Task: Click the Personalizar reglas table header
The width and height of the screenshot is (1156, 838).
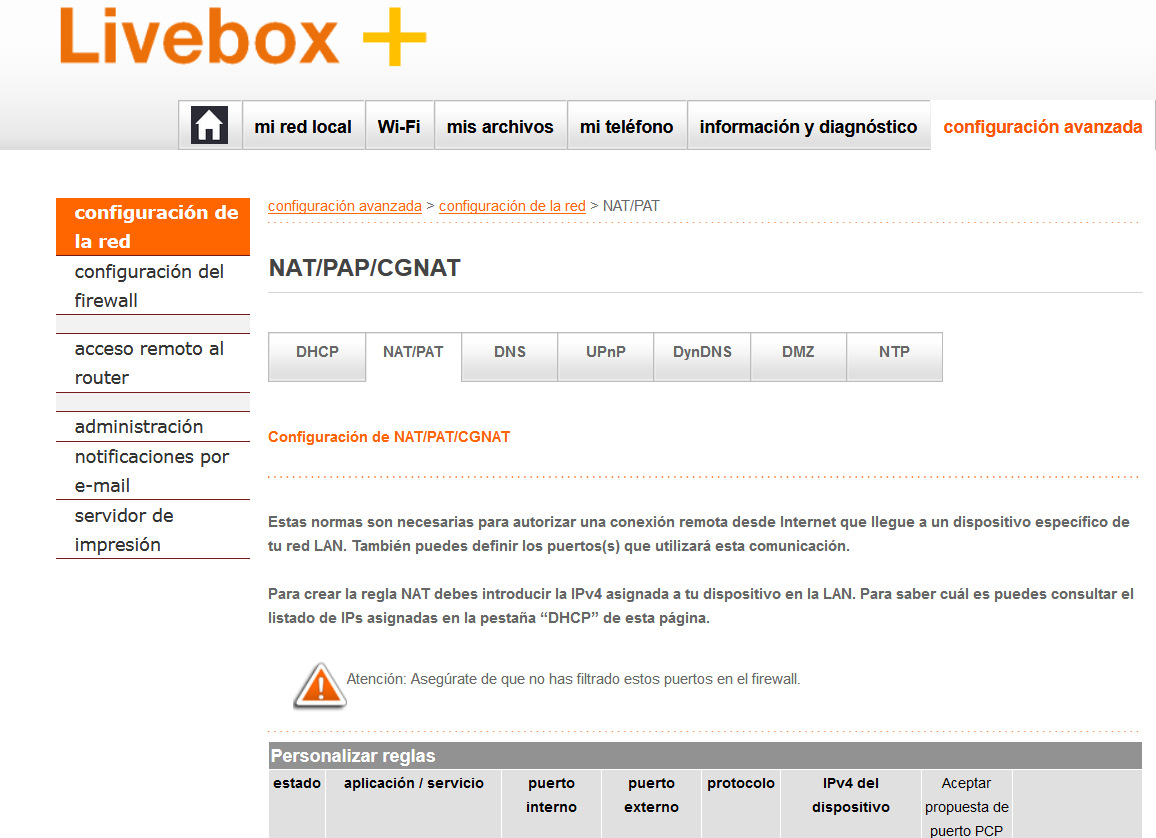Action: (705, 755)
